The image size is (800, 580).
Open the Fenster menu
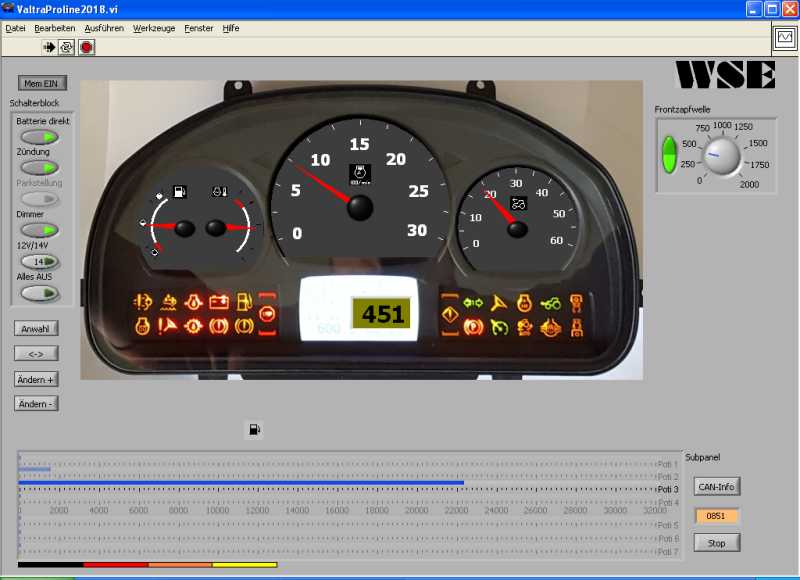coord(199,29)
